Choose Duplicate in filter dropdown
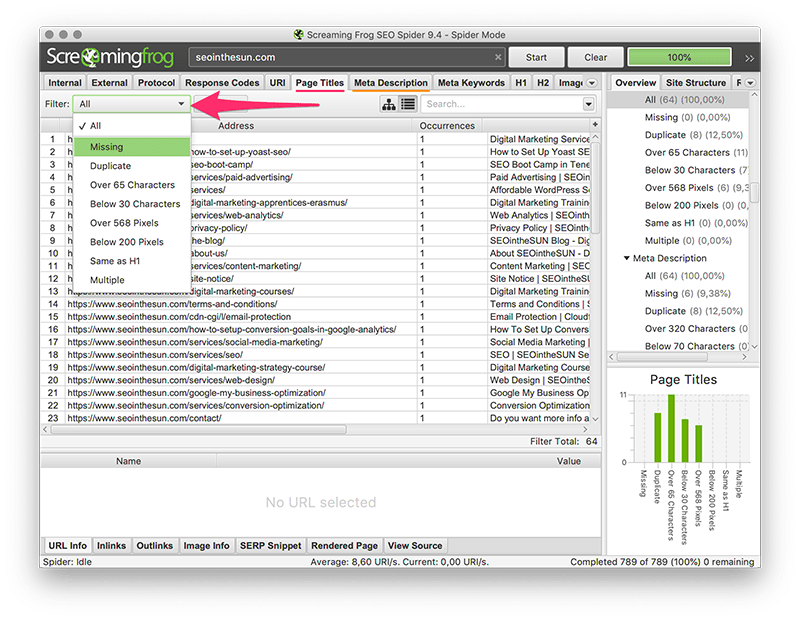The height and width of the screenshot is (620, 800). click(132, 166)
